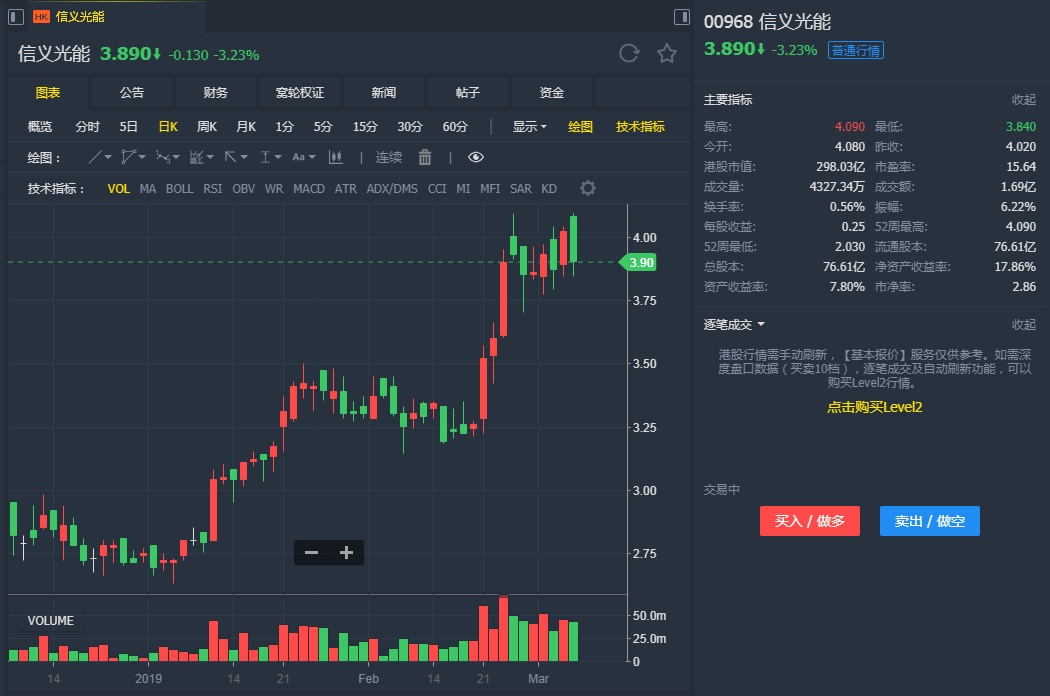Viewport: 1050px width, 696px height.
Task: Select the 60分 timeframe
Action: click(x=455, y=127)
